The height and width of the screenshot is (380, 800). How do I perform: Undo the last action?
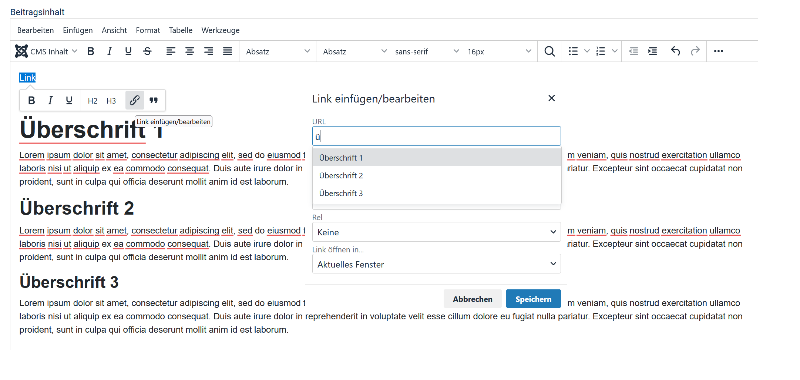(676, 51)
